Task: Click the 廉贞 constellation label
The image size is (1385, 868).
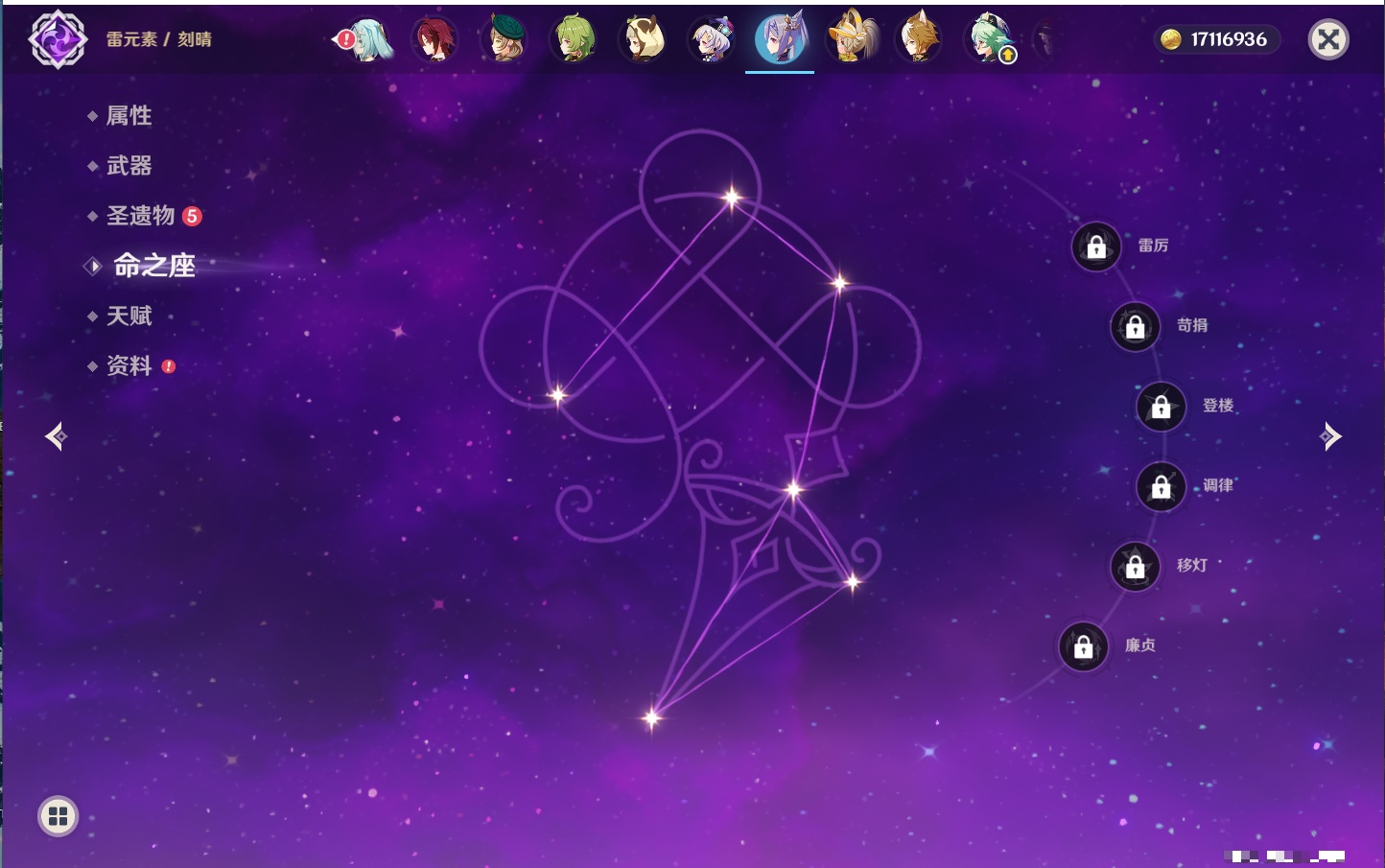Action: coord(1140,645)
